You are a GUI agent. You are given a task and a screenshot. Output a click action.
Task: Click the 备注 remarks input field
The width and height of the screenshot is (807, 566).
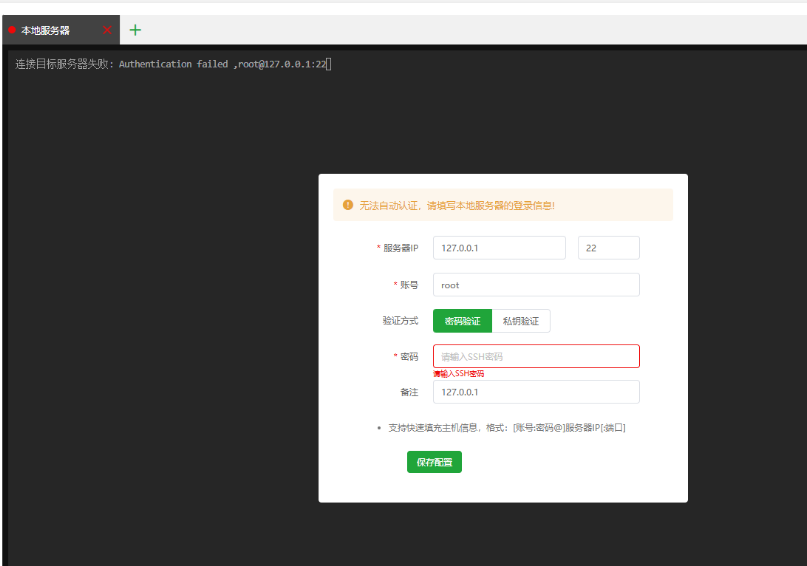coord(535,392)
